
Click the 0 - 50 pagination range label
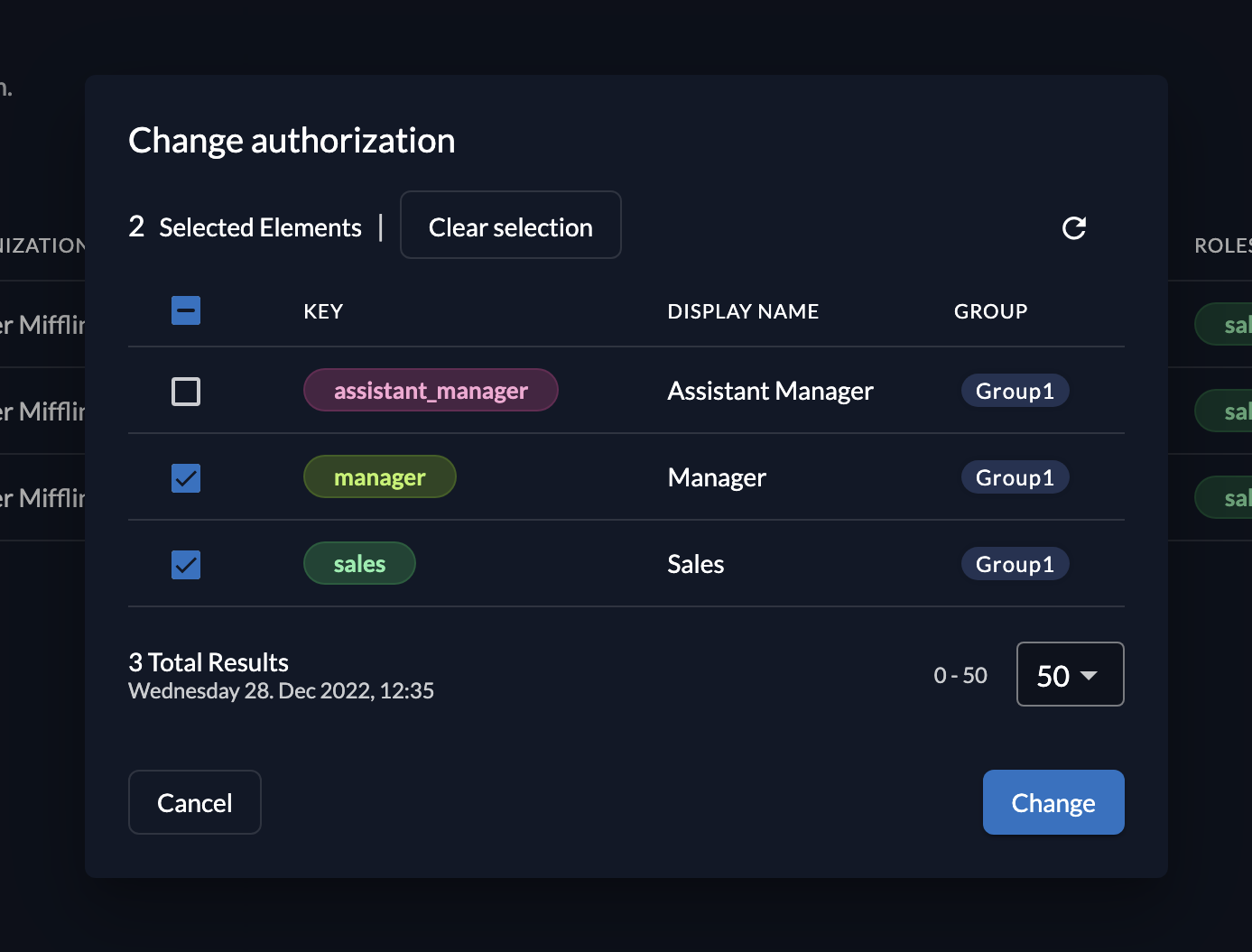960,674
